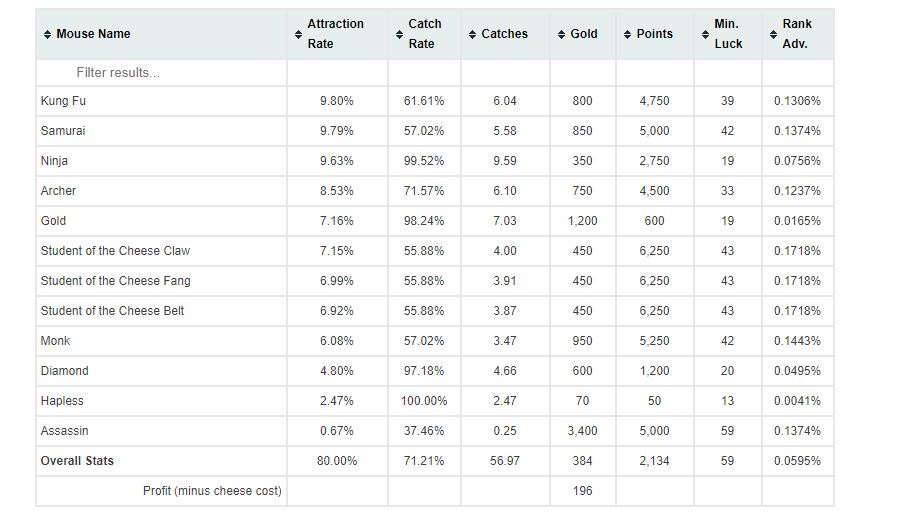
Task: Select the Ninja row name
Action: coord(54,161)
